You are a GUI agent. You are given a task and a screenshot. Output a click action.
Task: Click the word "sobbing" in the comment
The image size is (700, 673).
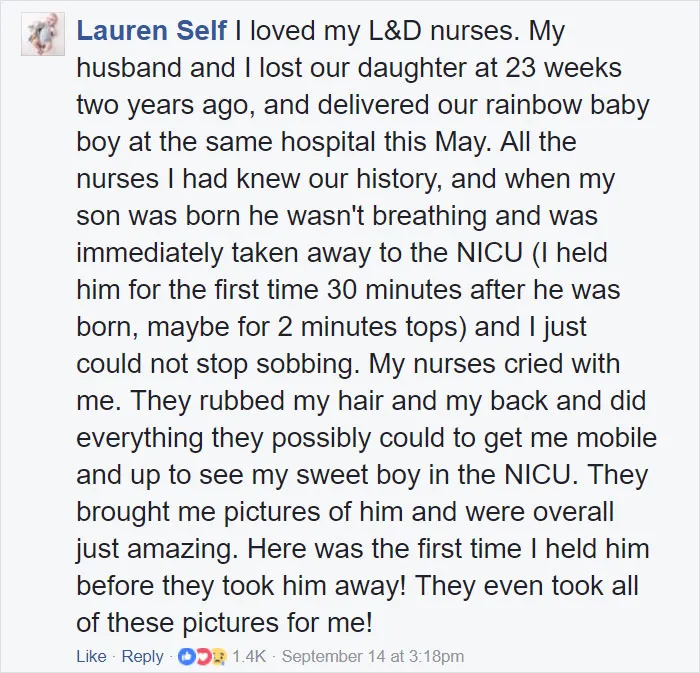(308, 364)
